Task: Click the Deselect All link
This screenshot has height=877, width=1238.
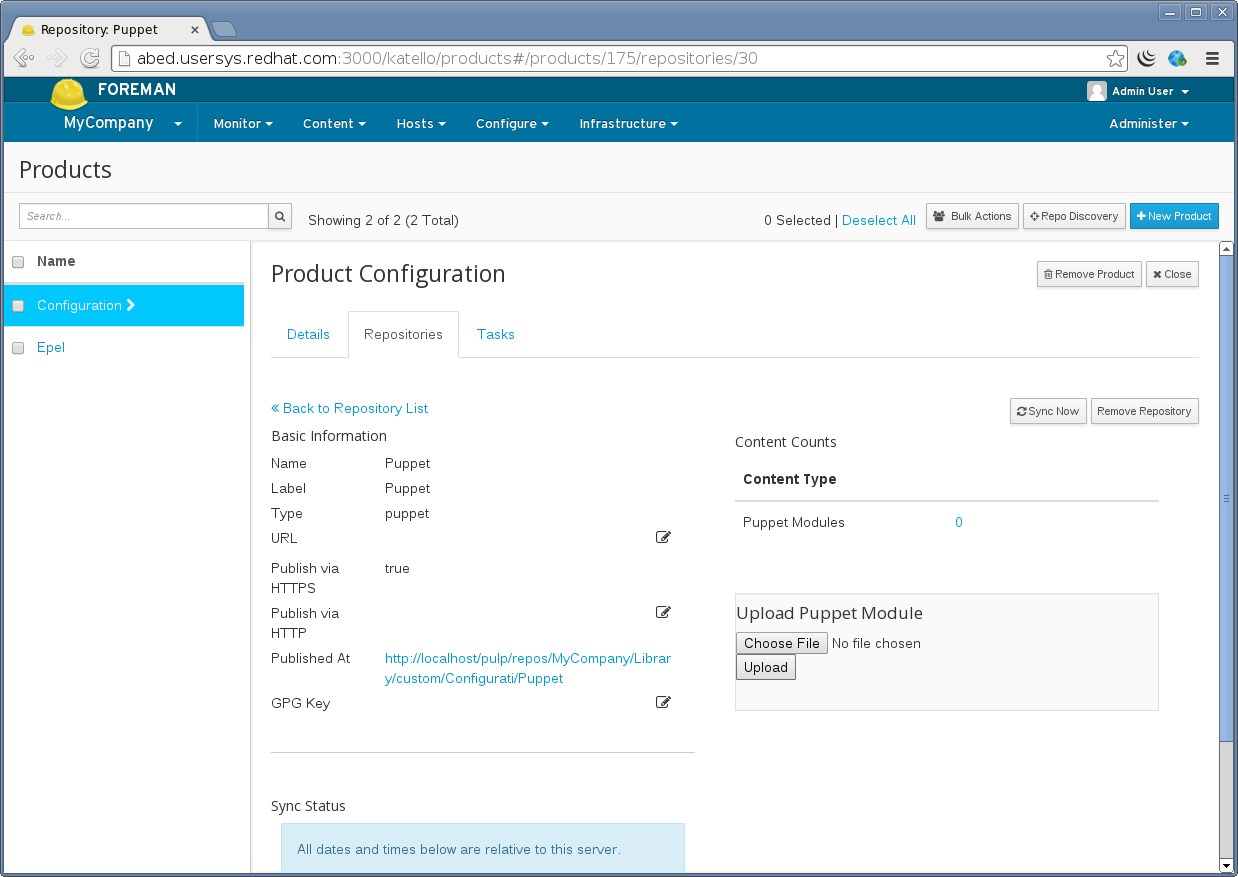Action: pos(879,220)
